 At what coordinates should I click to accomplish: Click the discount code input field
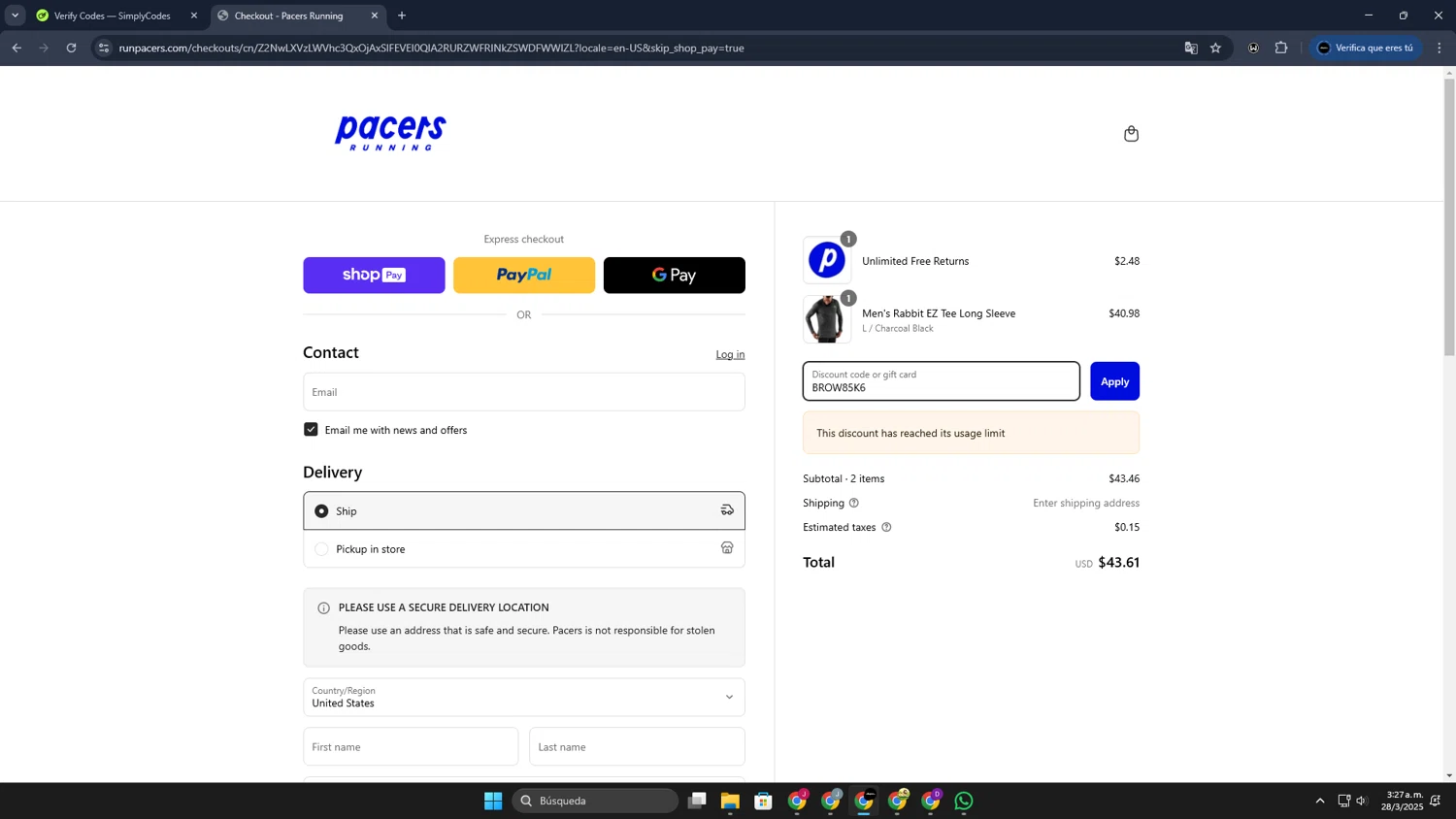pos(941,381)
